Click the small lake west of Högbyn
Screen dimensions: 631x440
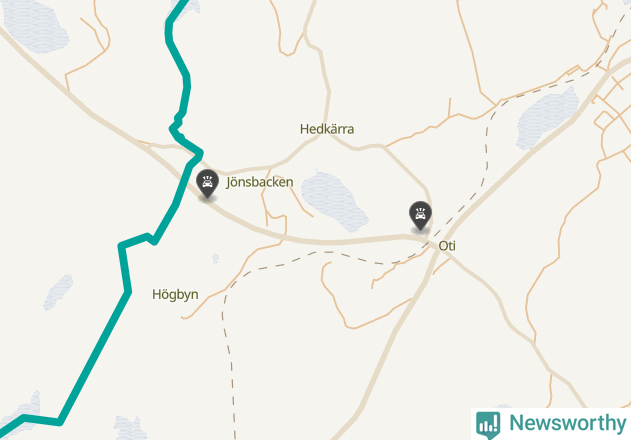tap(58, 292)
